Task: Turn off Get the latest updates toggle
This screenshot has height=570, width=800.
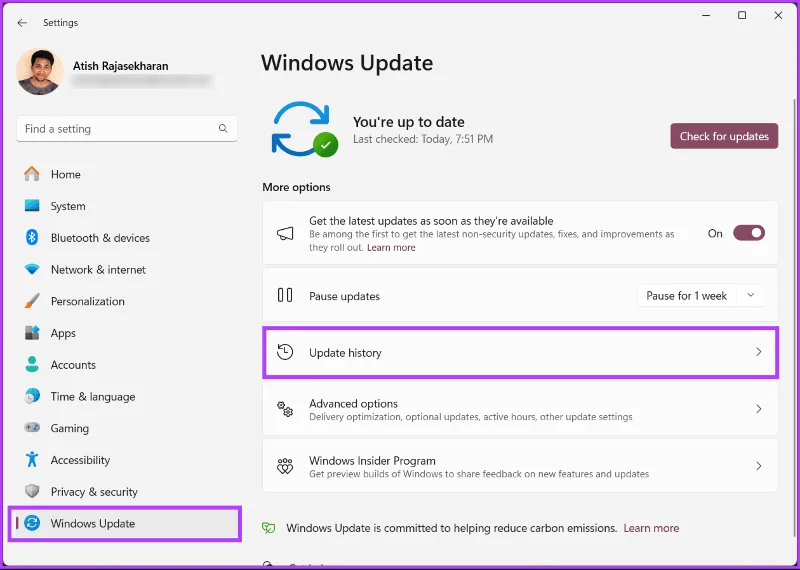Action: [748, 233]
